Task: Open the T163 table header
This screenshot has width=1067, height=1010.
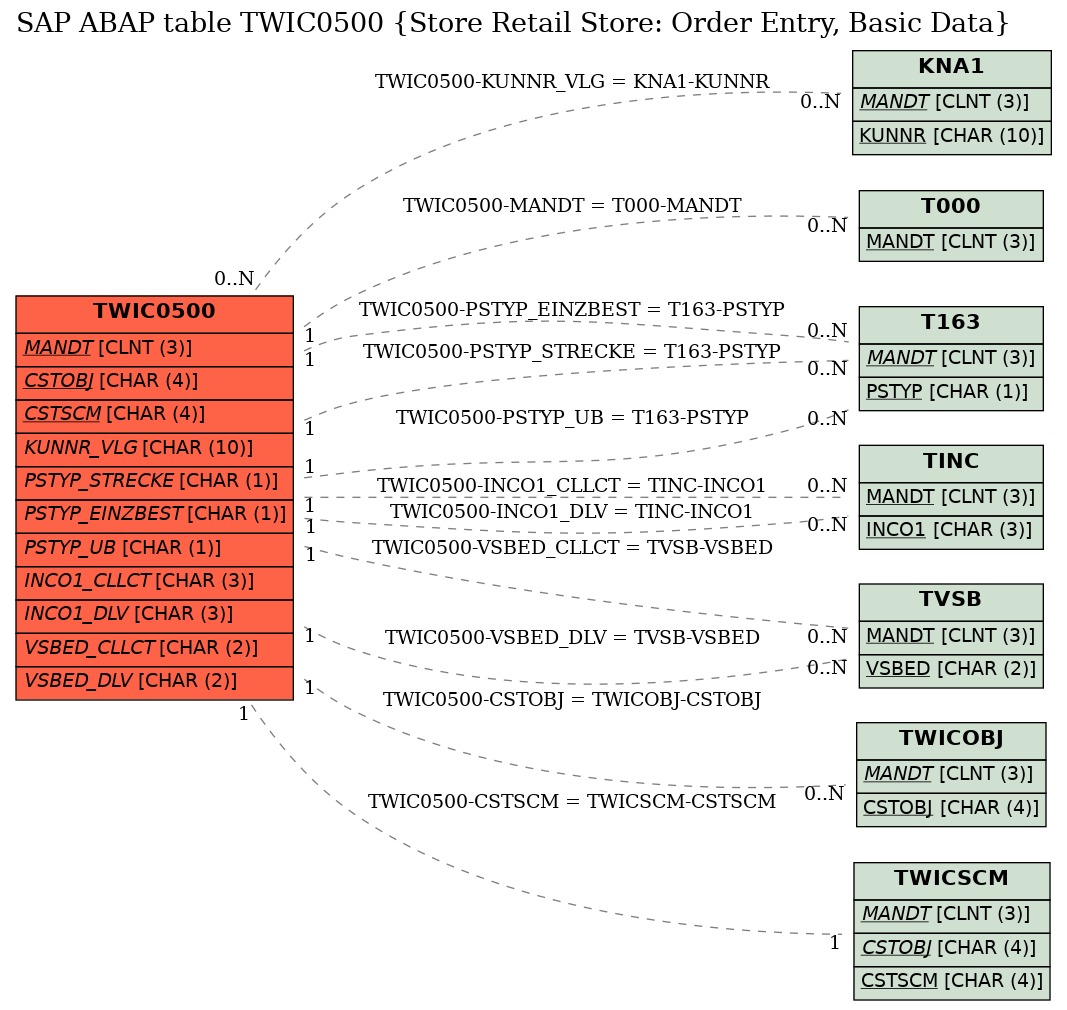Action: coord(951,323)
